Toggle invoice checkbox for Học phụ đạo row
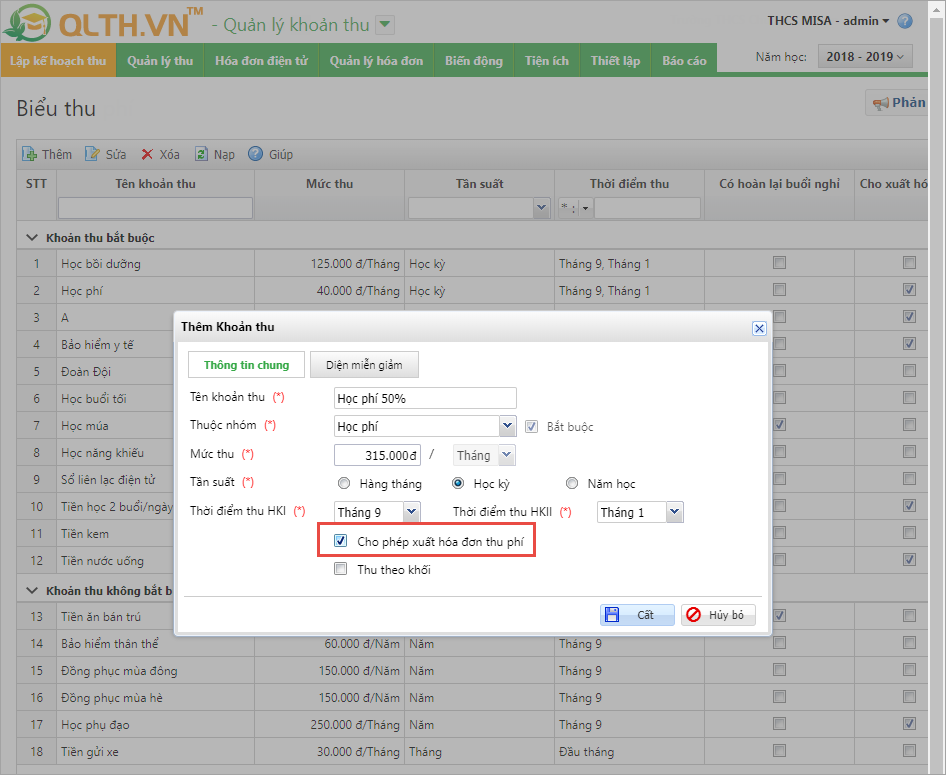Image resolution: width=946 pixels, height=775 pixels. tap(909, 723)
